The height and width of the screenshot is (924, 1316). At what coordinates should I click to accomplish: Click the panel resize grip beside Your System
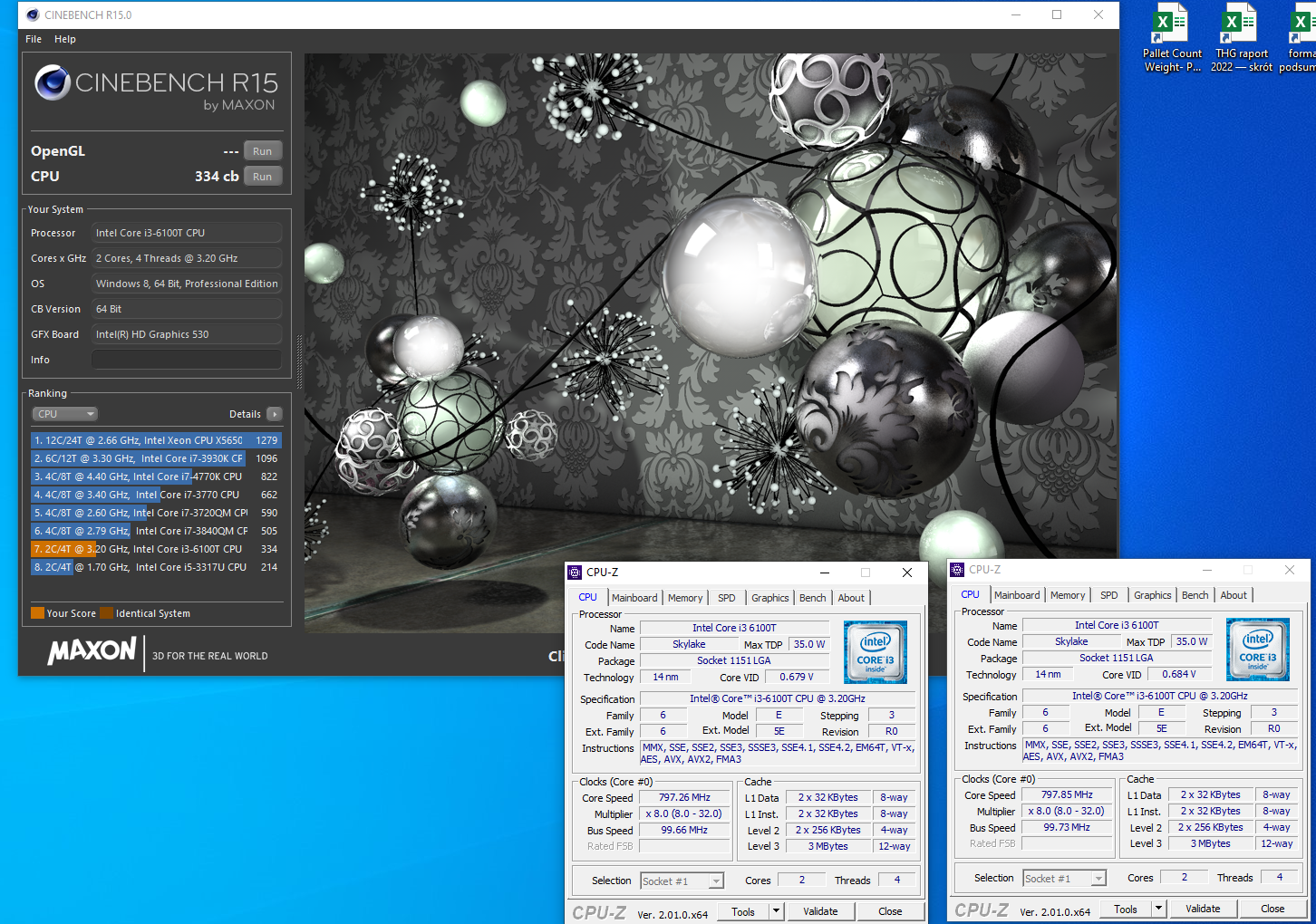coord(299,362)
